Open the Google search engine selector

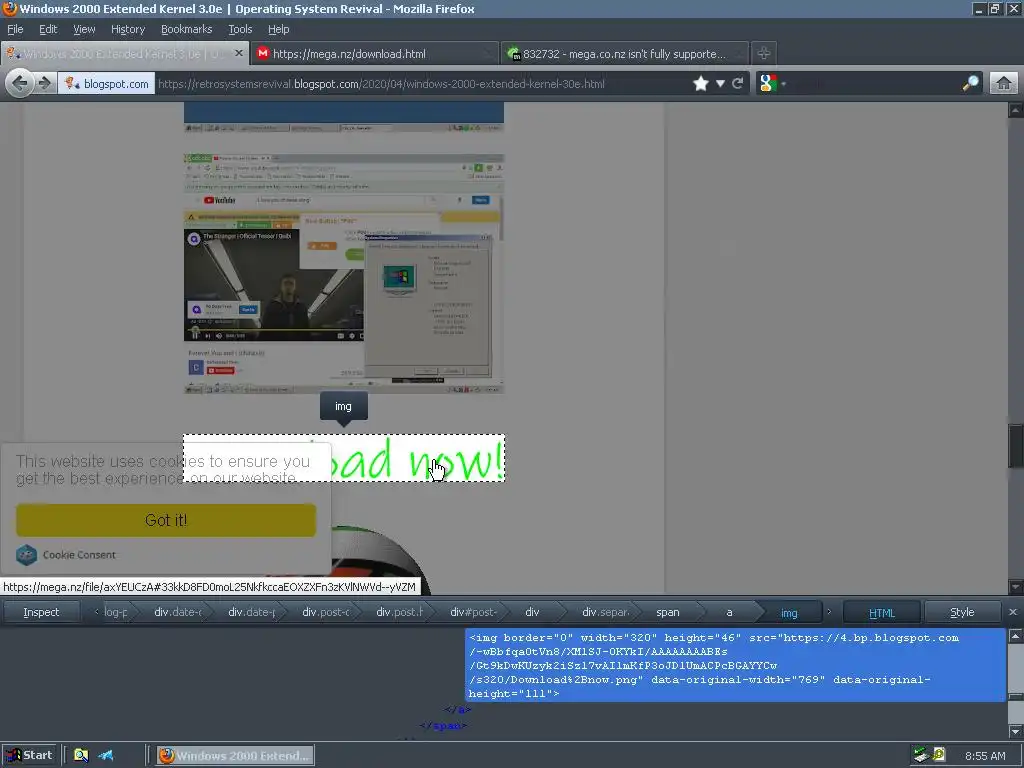point(773,84)
